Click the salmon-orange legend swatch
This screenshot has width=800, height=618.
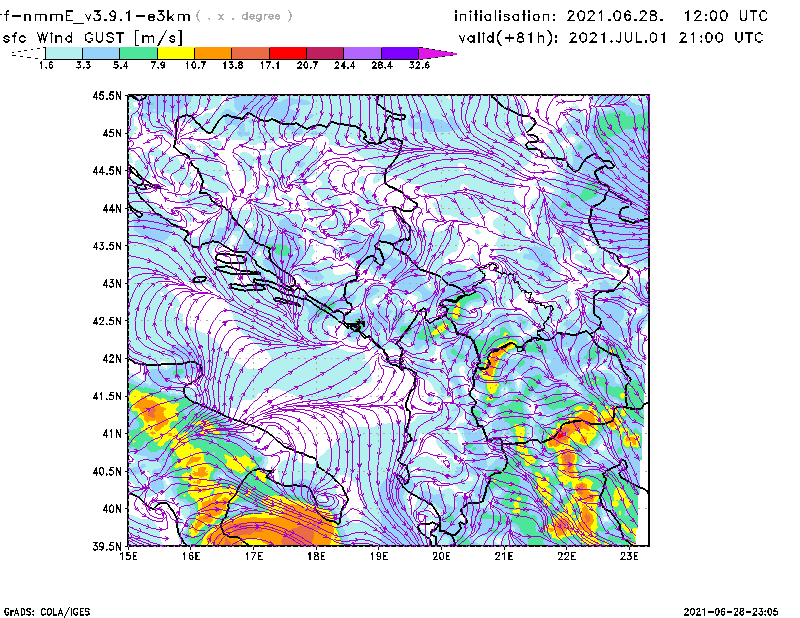251,53
